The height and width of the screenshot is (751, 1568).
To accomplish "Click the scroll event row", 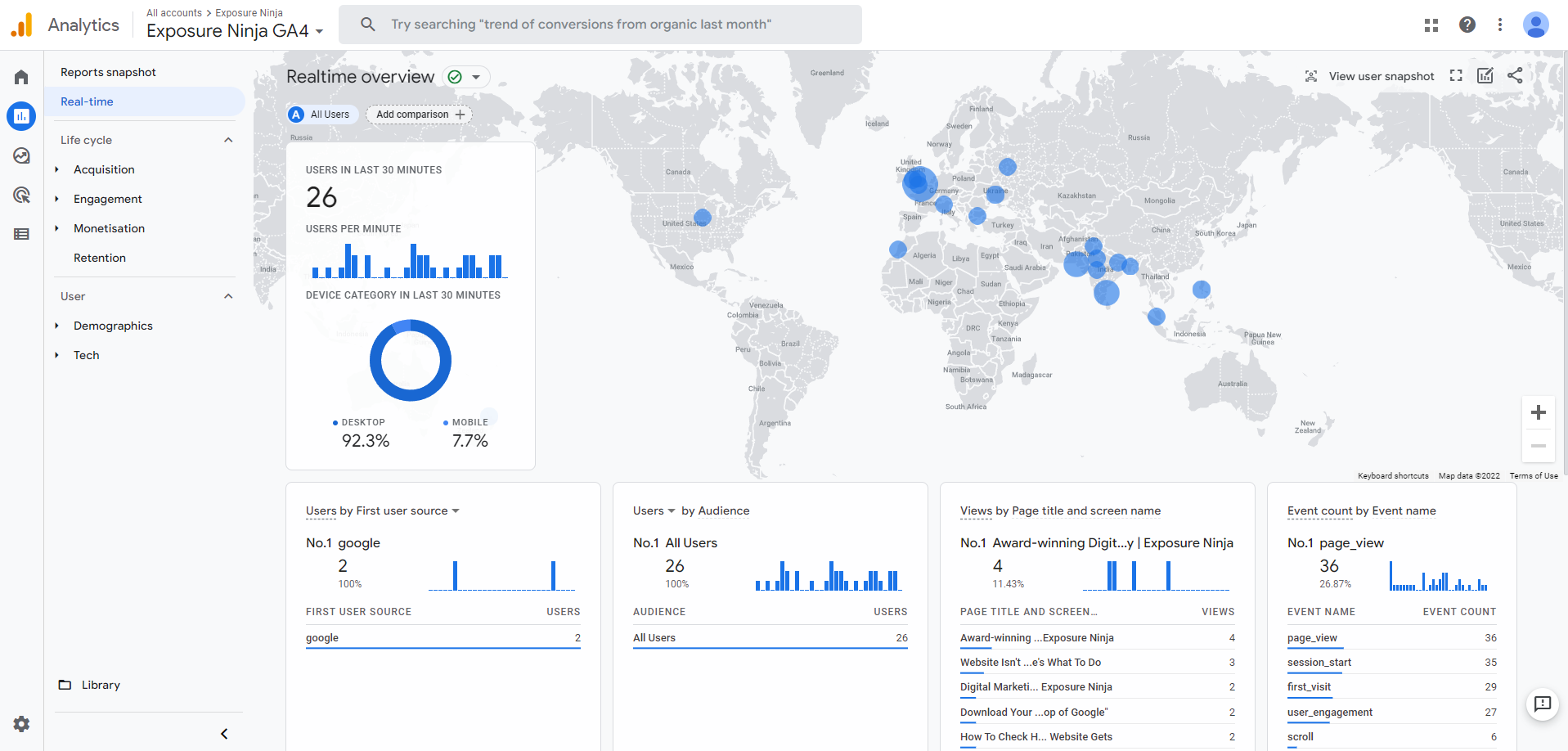I will coord(1392,737).
